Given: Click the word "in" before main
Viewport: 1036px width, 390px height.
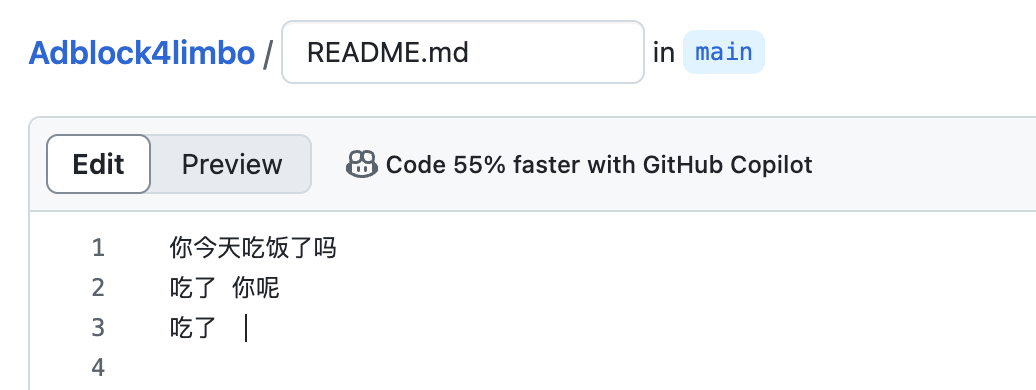Looking at the screenshot, I should (x=664, y=53).
